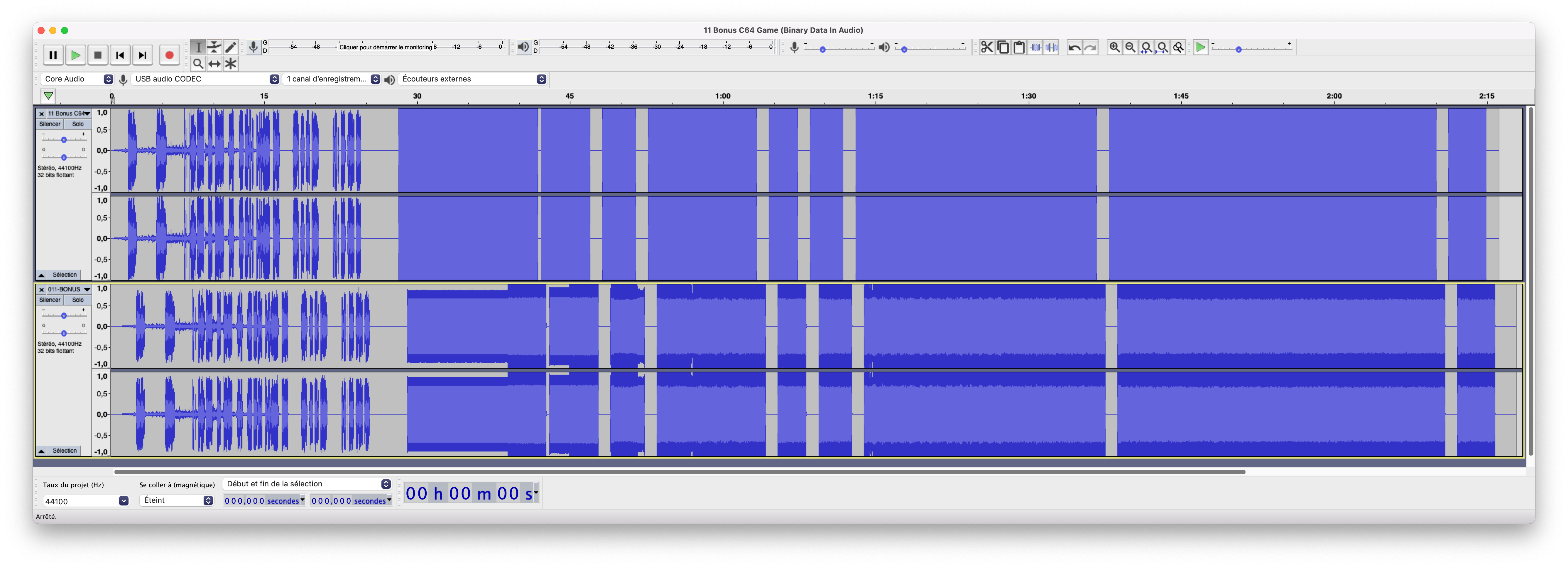Adjust pan slider of '11 Bonus C64' track

click(63, 157)
